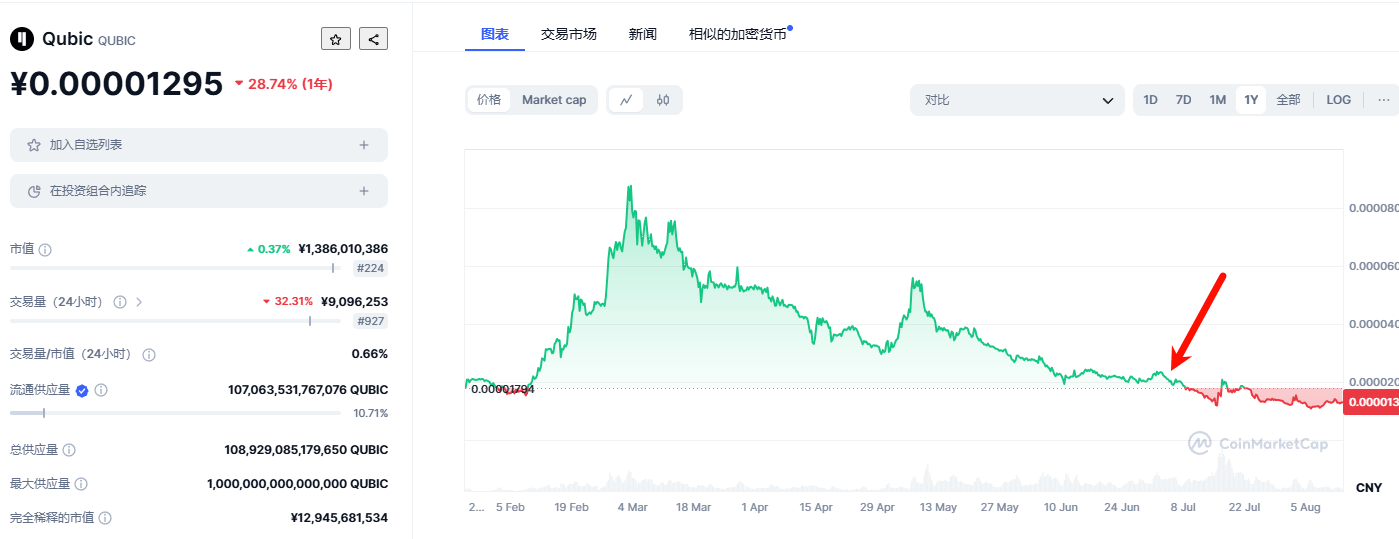Click the 32.31% volume change text
Image resolution: width=1399 pixels, height=539 pixels.
(294, 301)
